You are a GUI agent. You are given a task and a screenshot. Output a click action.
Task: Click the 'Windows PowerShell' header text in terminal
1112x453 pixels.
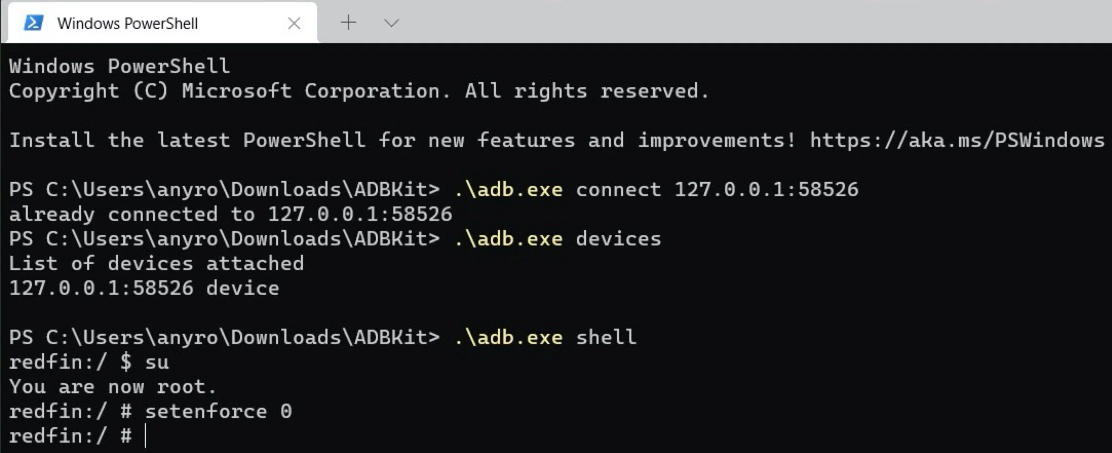click(x=119, y=66)
